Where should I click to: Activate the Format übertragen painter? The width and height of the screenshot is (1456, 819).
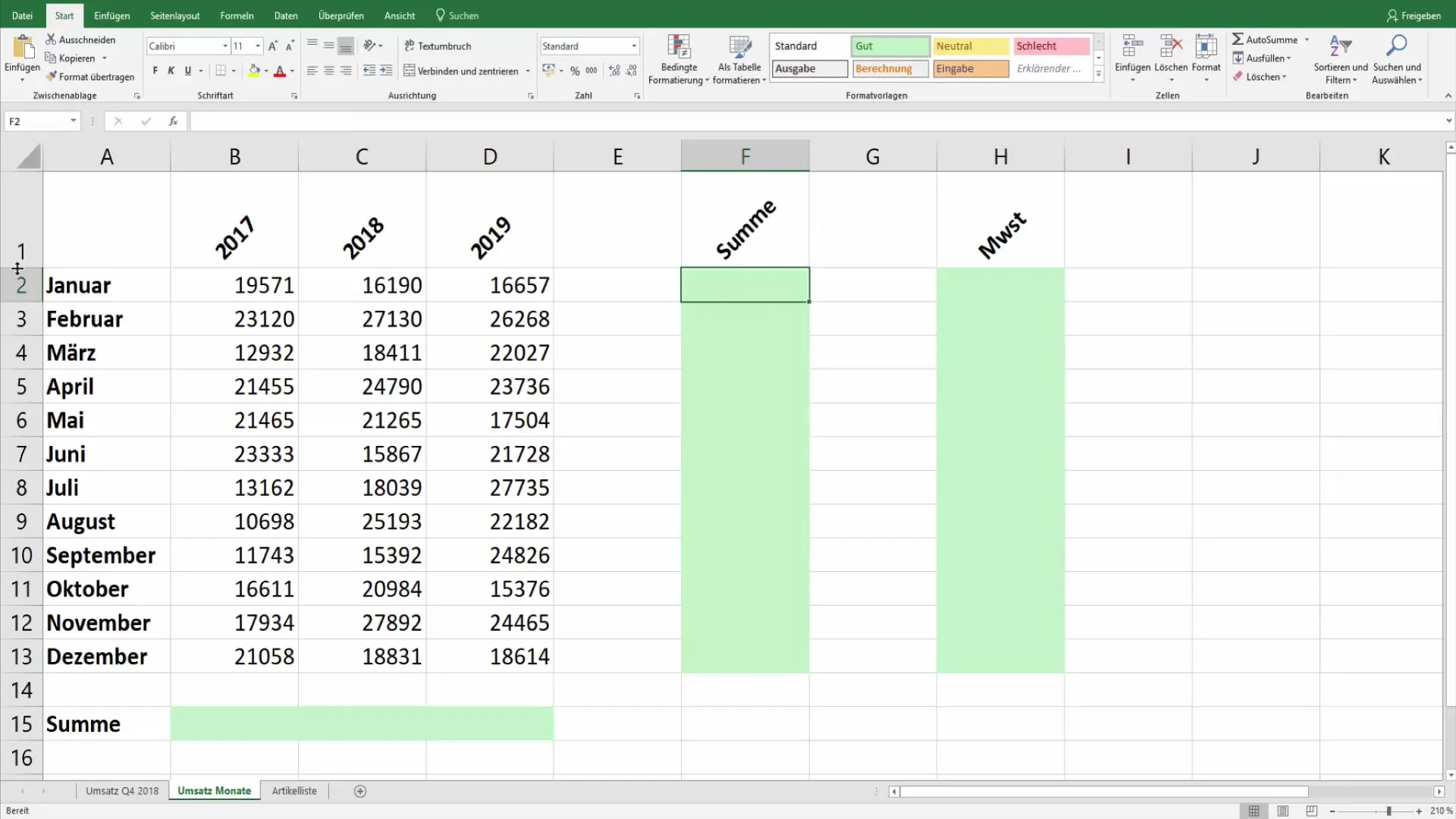tap(89, 77)
